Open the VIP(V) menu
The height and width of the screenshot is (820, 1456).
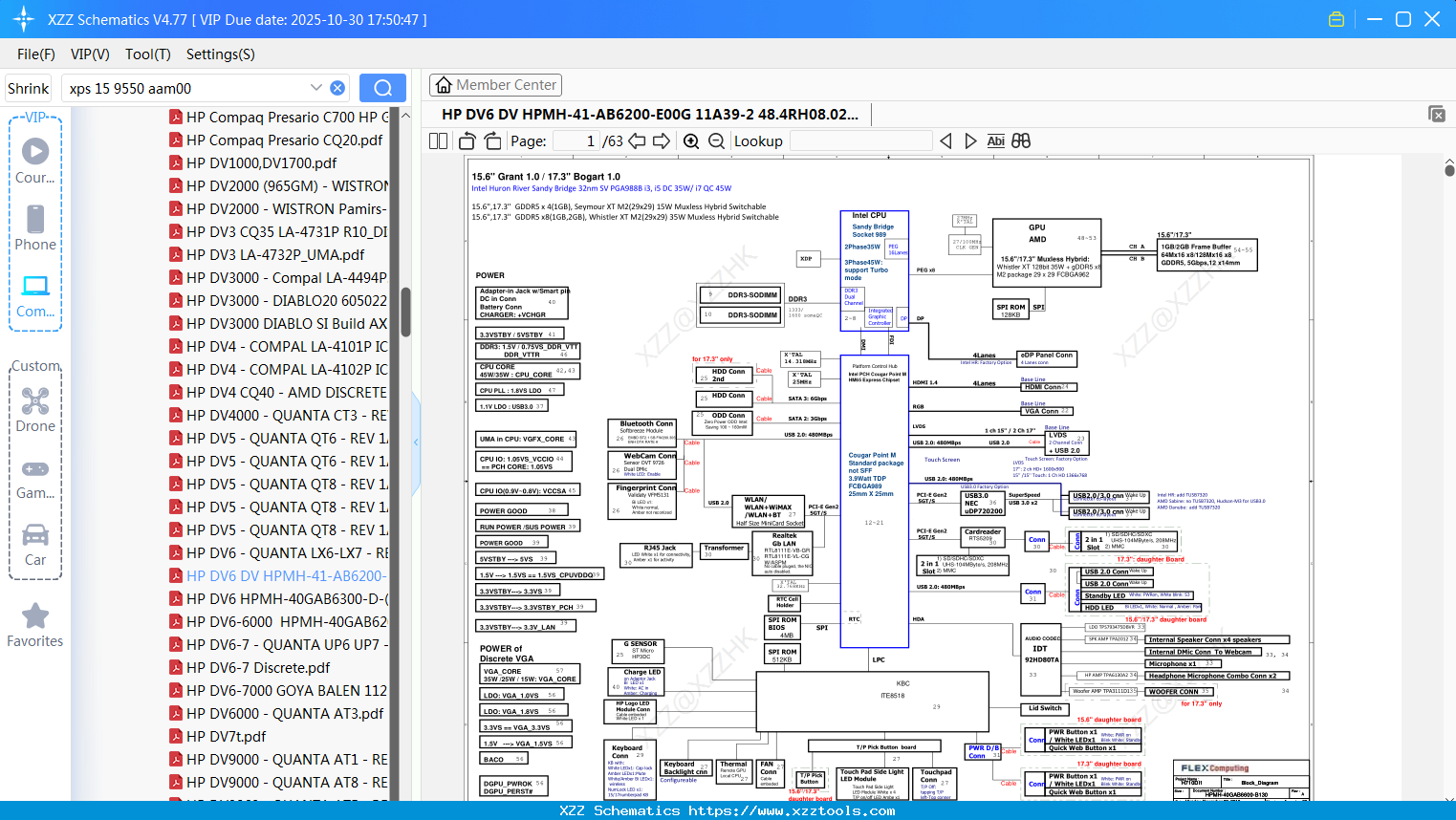pos(90,54)
